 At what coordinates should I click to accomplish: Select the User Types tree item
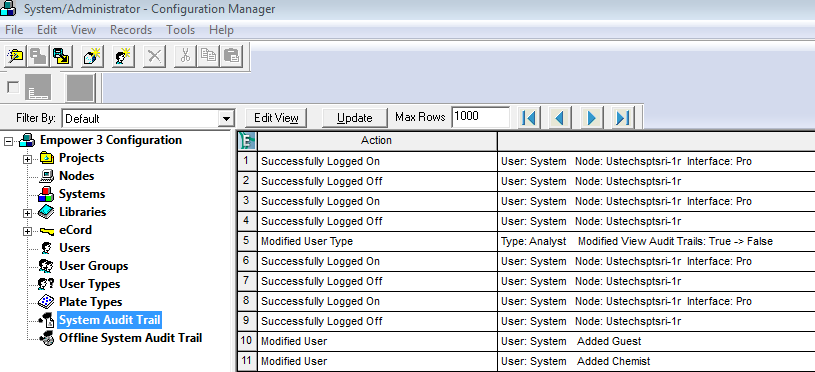[89, 284]
